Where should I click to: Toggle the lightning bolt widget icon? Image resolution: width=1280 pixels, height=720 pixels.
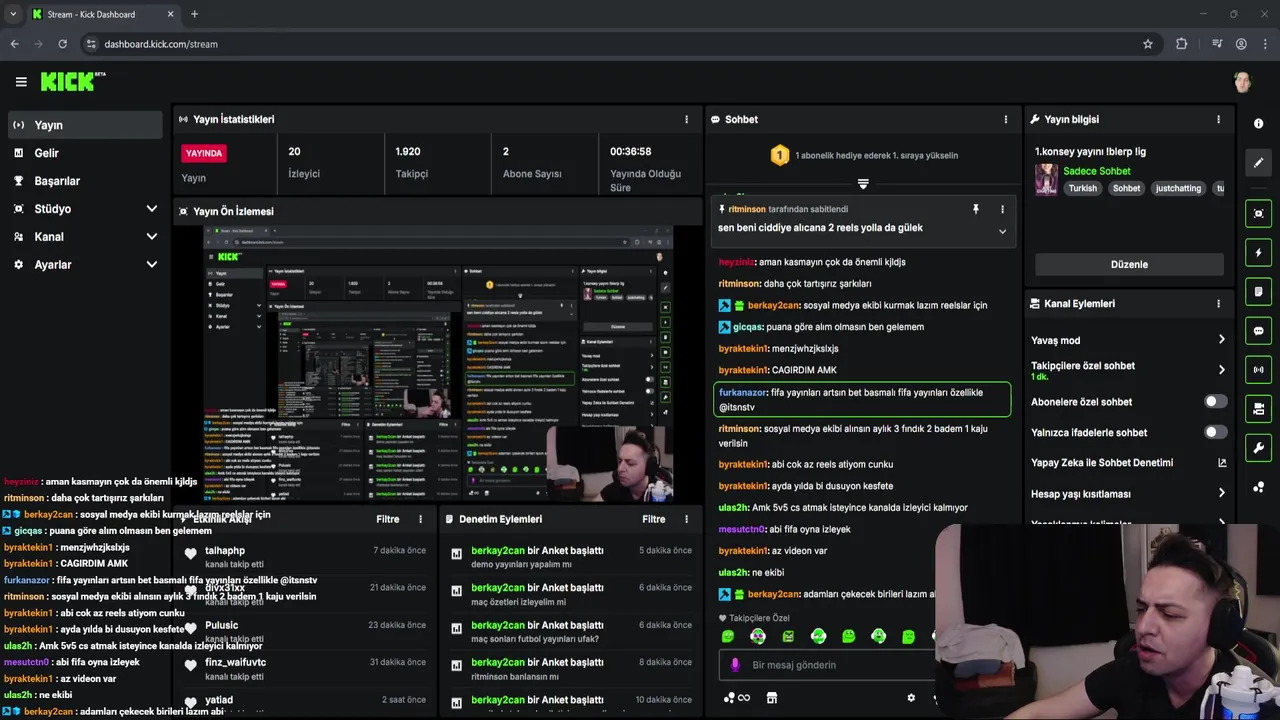click(x=1258, y=253)
